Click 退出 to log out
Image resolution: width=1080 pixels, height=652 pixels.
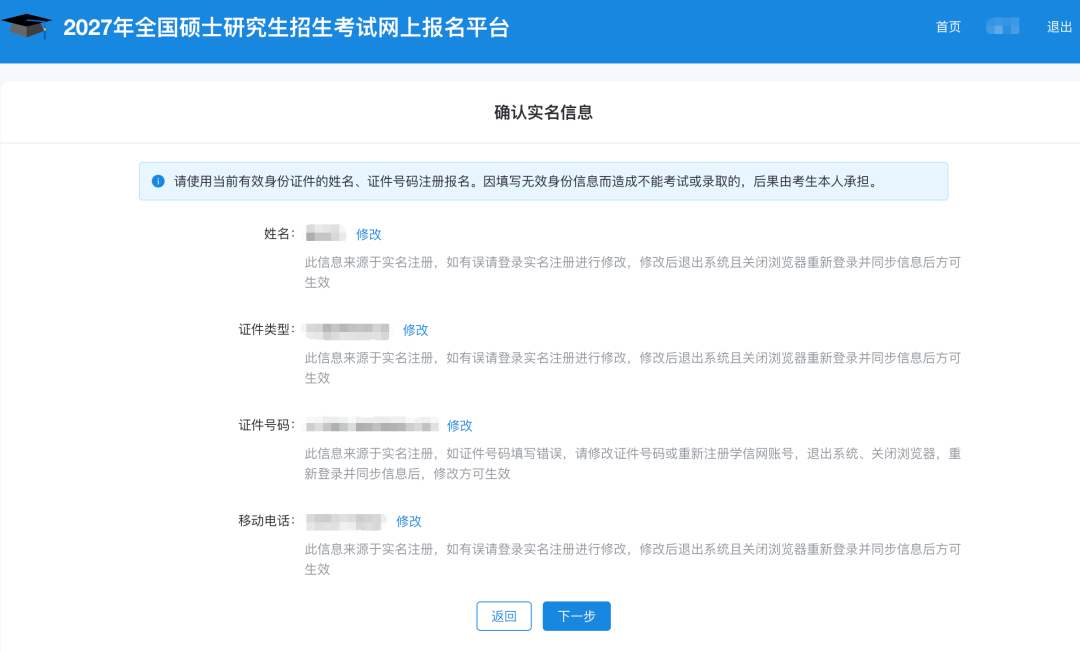pyautogui.click(x=1059, y=27)
